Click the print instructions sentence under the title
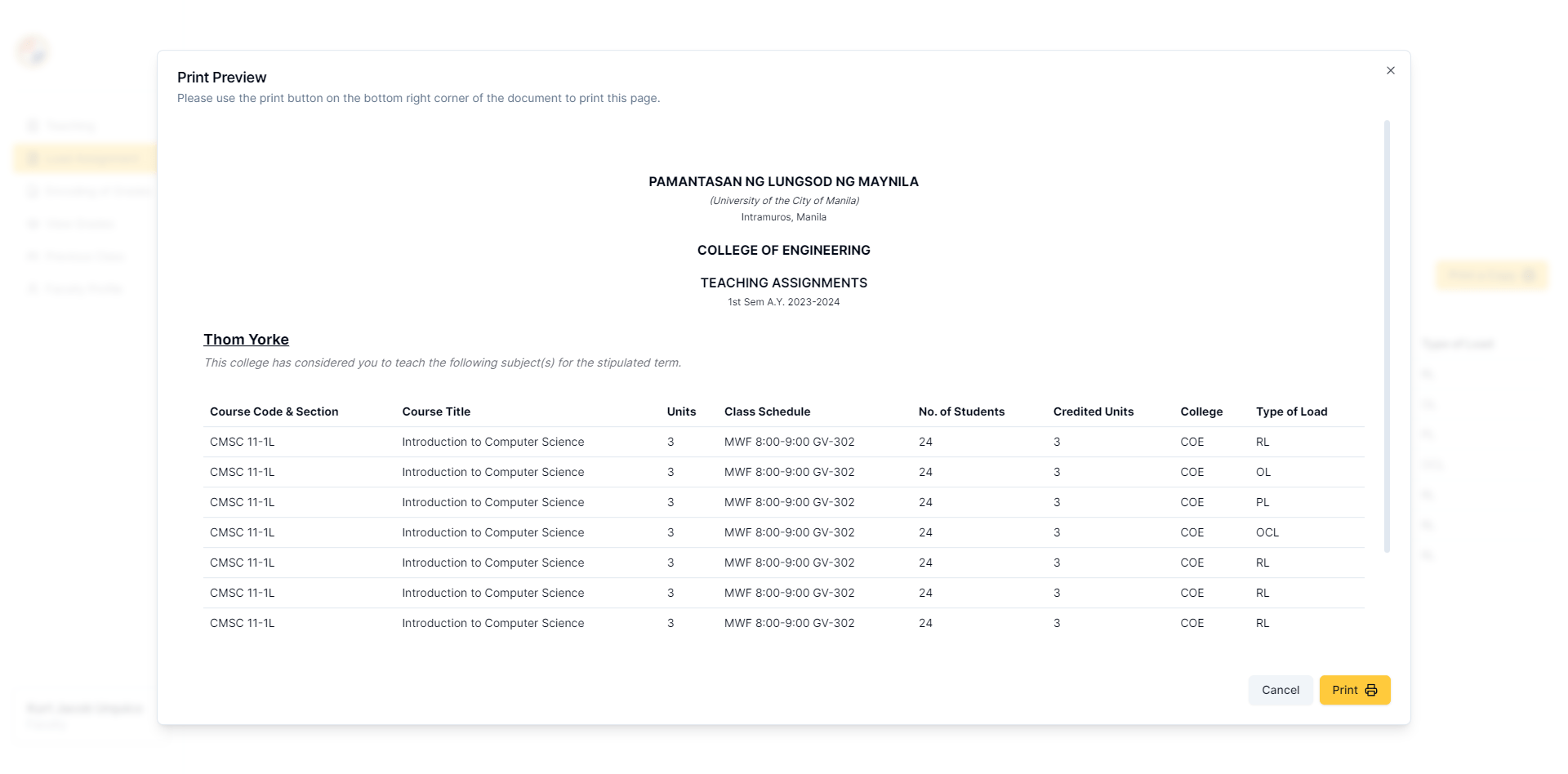Image resolution: width=1568 pixels, height=774 pixels. pyautogui.click(x=418, y=98)
